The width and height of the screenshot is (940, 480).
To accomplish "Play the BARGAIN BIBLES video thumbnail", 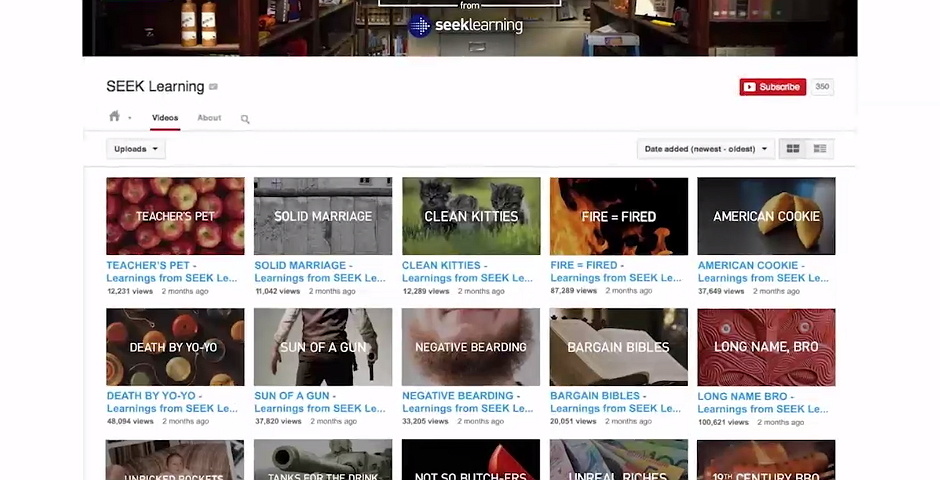I will click(x=619, y=347).
